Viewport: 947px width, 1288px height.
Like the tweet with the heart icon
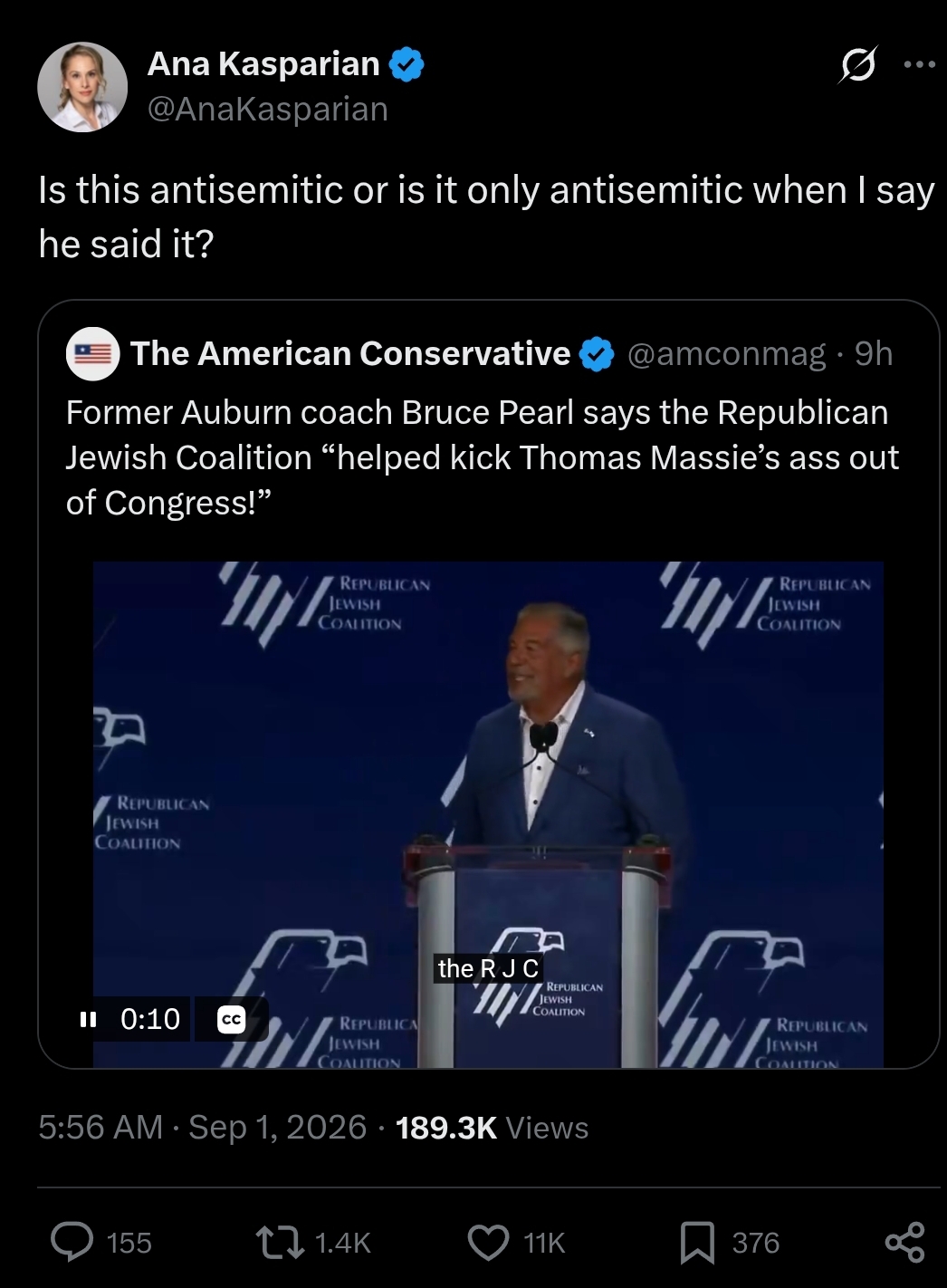(x=488, y=1243)
